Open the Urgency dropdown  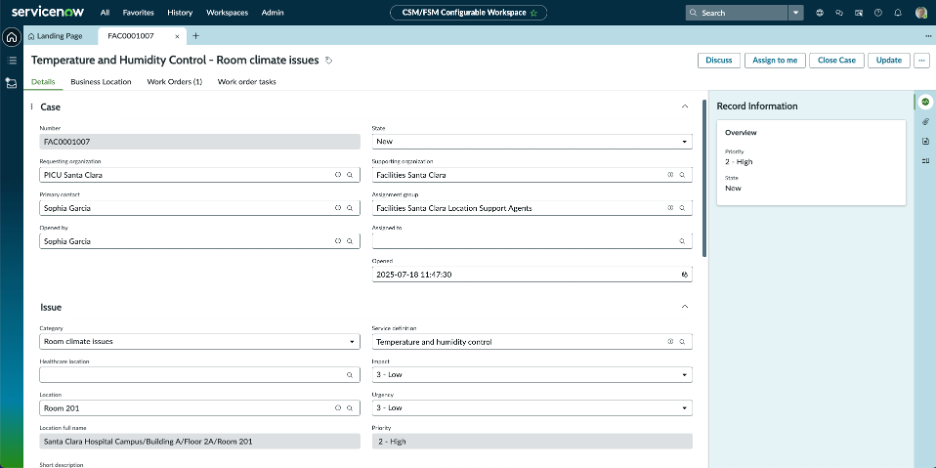[532, 408]
